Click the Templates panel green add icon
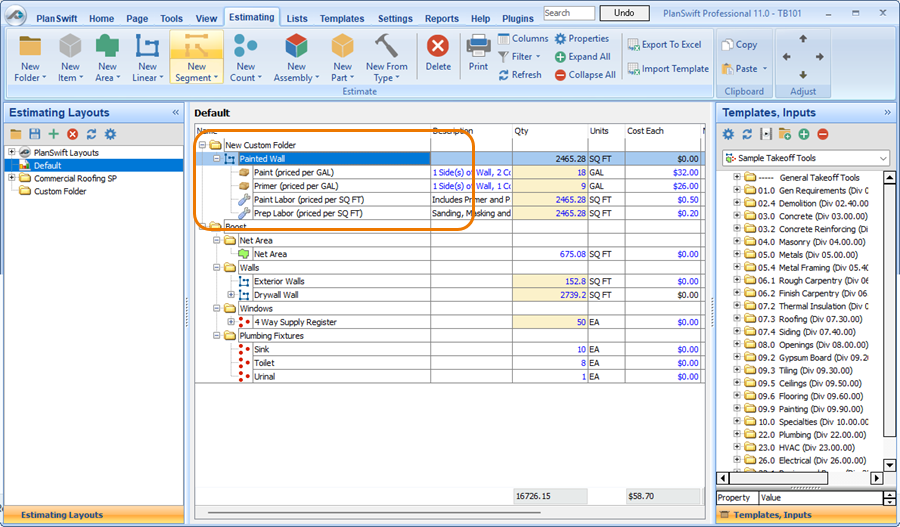 tap(804, 134)
